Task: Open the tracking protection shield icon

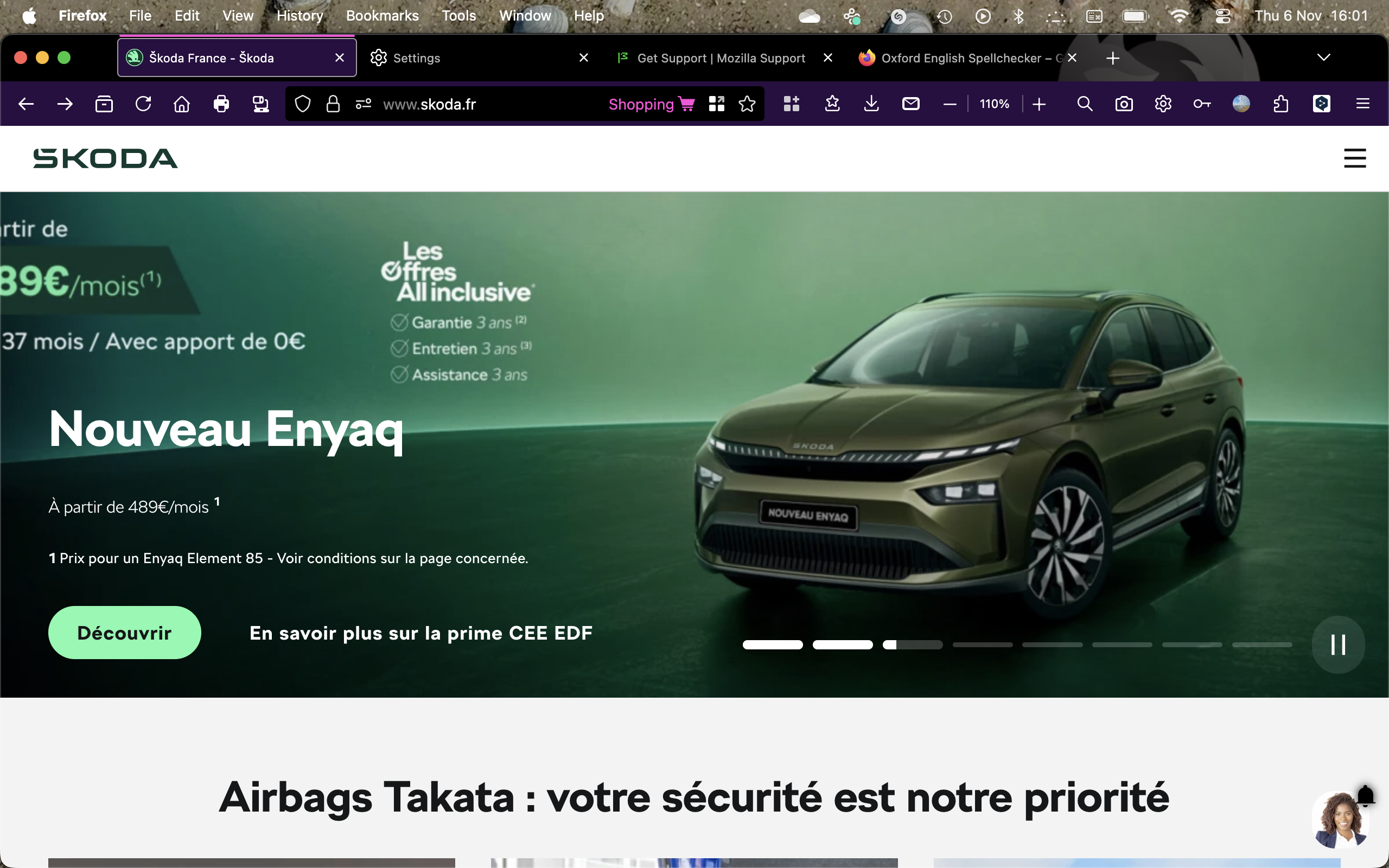Action: tap(302, 104)
